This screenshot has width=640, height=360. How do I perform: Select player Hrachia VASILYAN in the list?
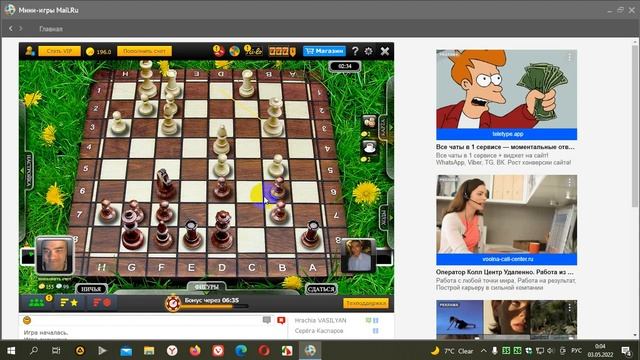coord(320,320)
